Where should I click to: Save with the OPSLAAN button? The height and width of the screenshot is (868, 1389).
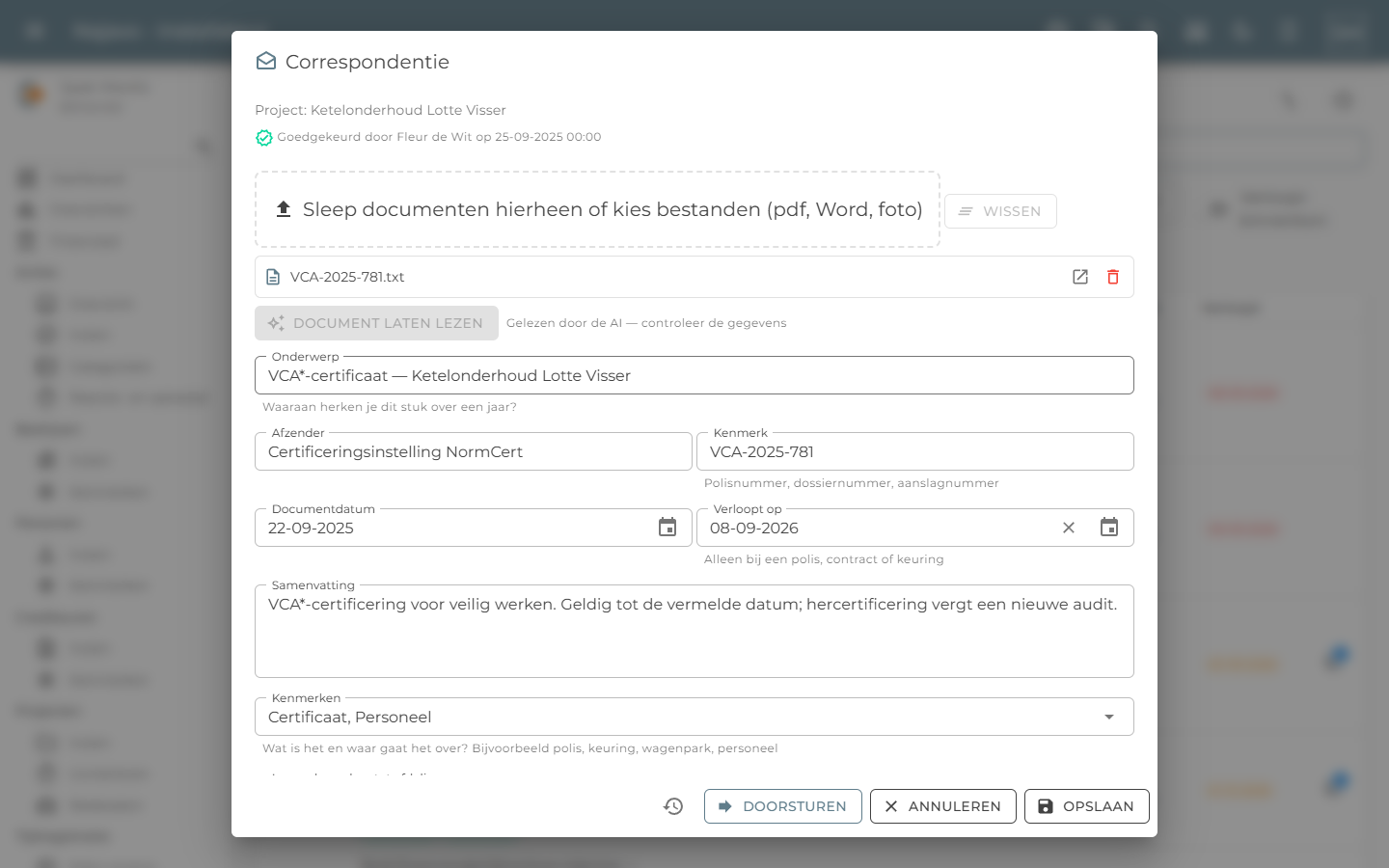[1086, 806]
